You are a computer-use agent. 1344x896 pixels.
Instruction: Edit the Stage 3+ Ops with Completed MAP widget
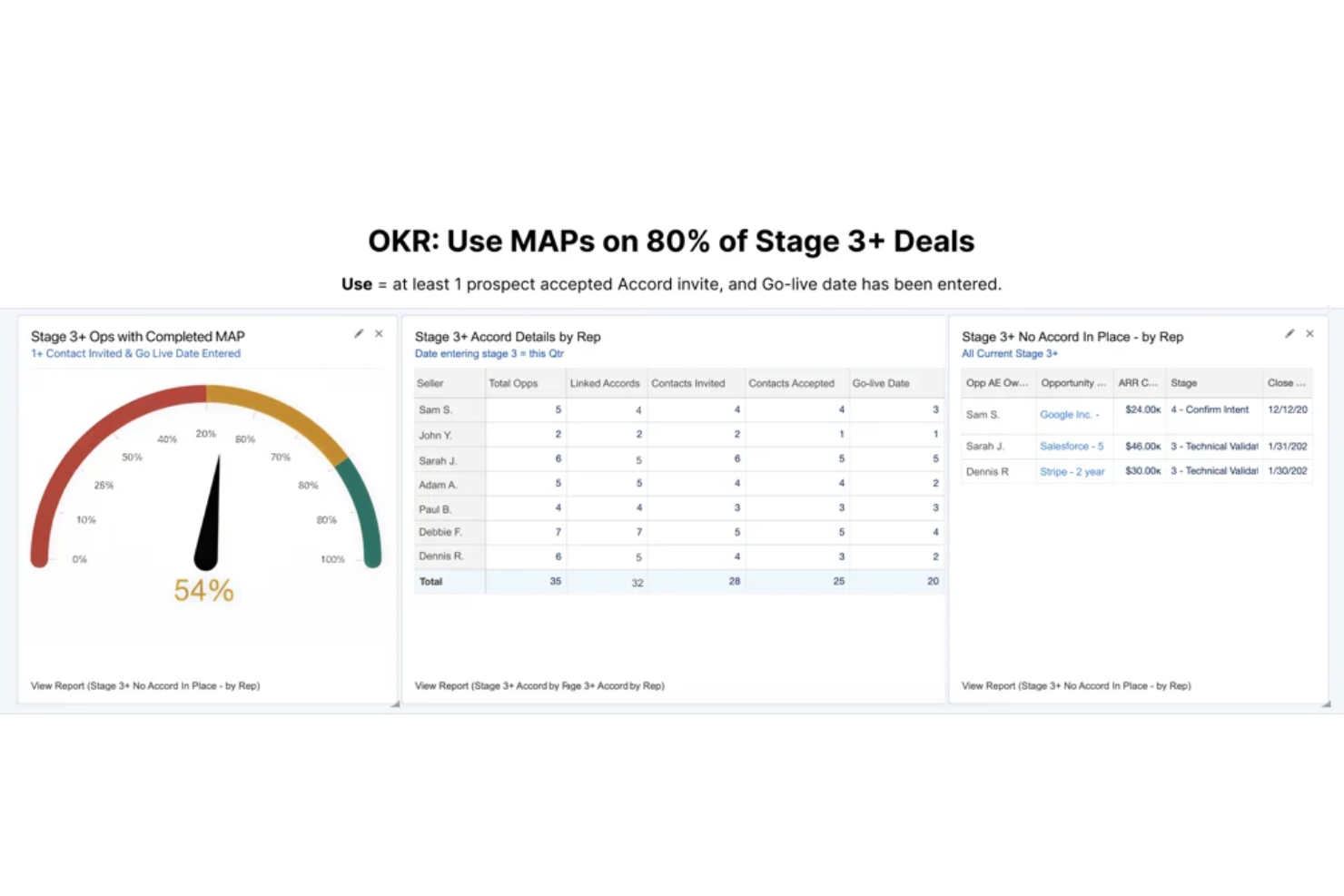pos(359,334)
